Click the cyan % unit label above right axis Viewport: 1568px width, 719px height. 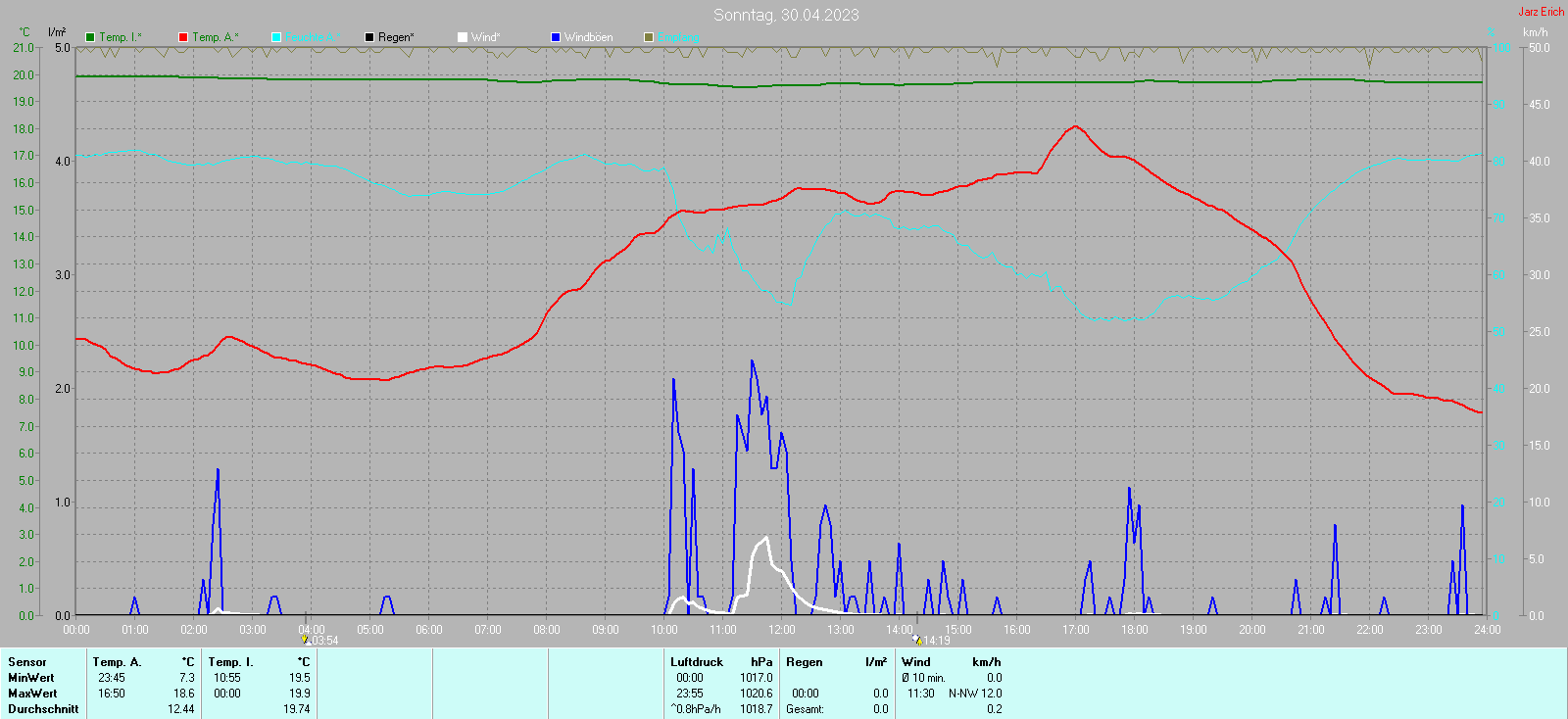click(x=1493, y=32)
